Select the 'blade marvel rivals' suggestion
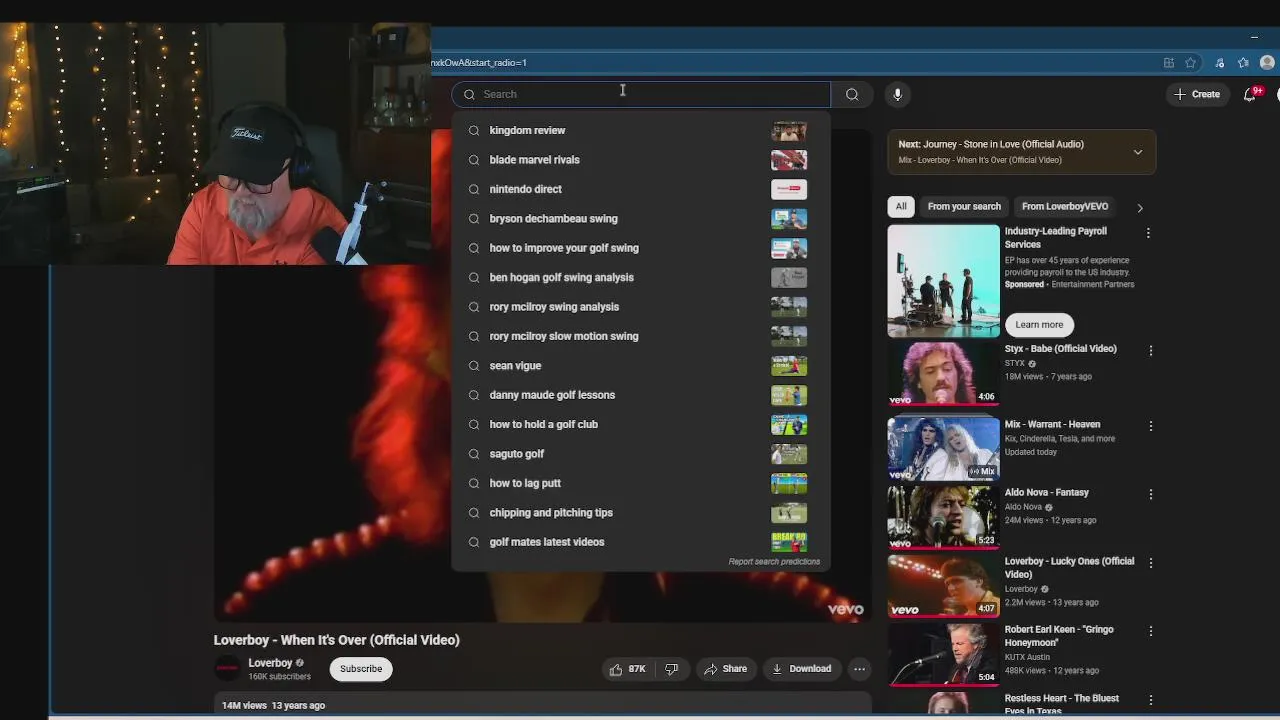 (x=641, y=160)
